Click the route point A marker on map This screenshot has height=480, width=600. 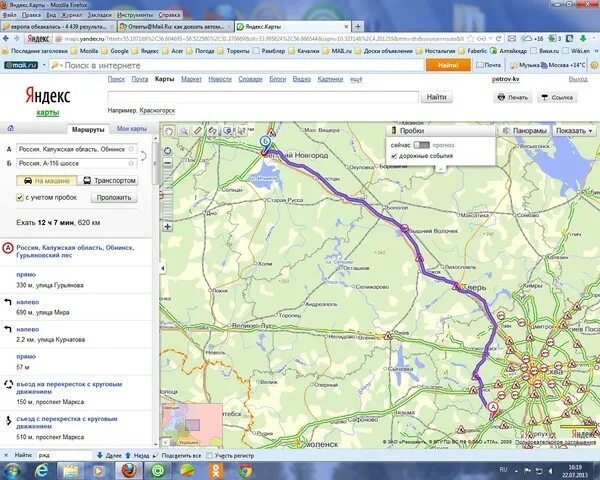click(x=493, y=410)
